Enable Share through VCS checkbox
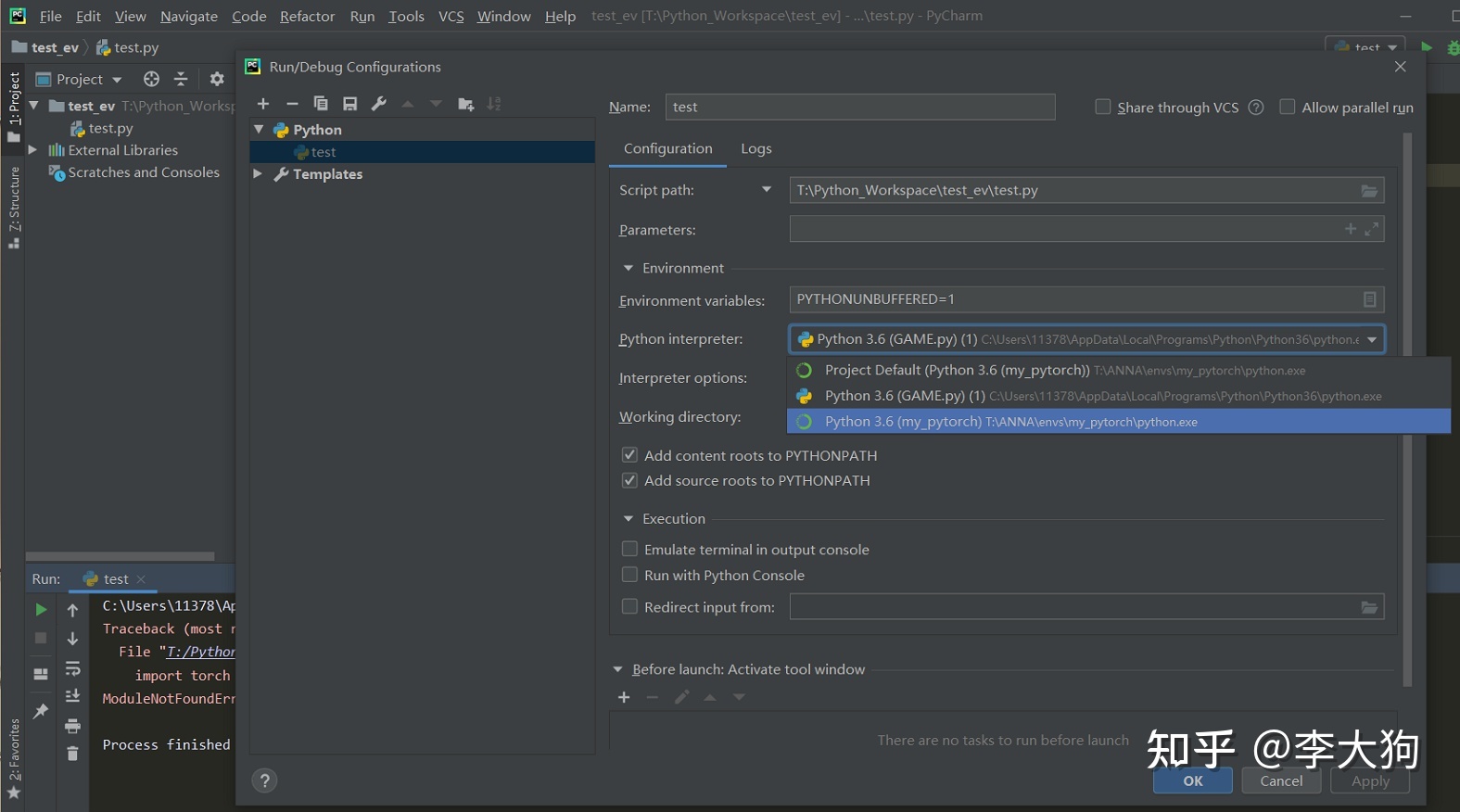Image resolution: width=1460 pixels, height=812 pixels. tap(1103, 107)
